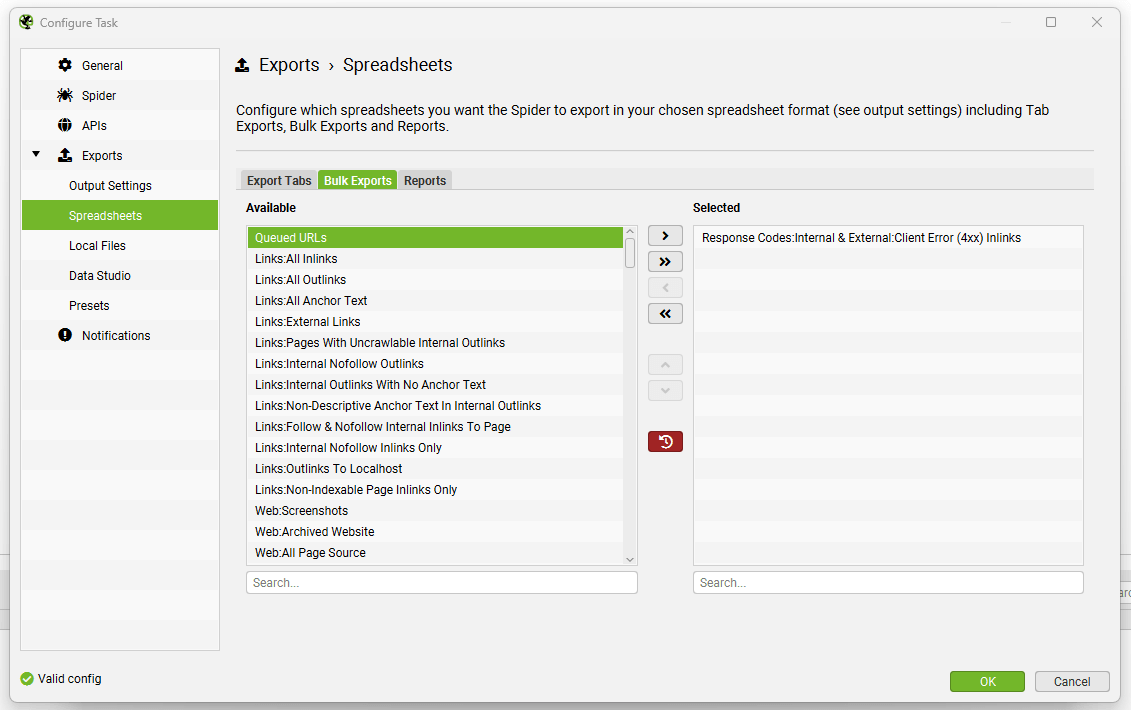Viewport: 1131px width, 710px height.
Task: Click scroll down arrow in Available list
Action: (x=630, y=559)
